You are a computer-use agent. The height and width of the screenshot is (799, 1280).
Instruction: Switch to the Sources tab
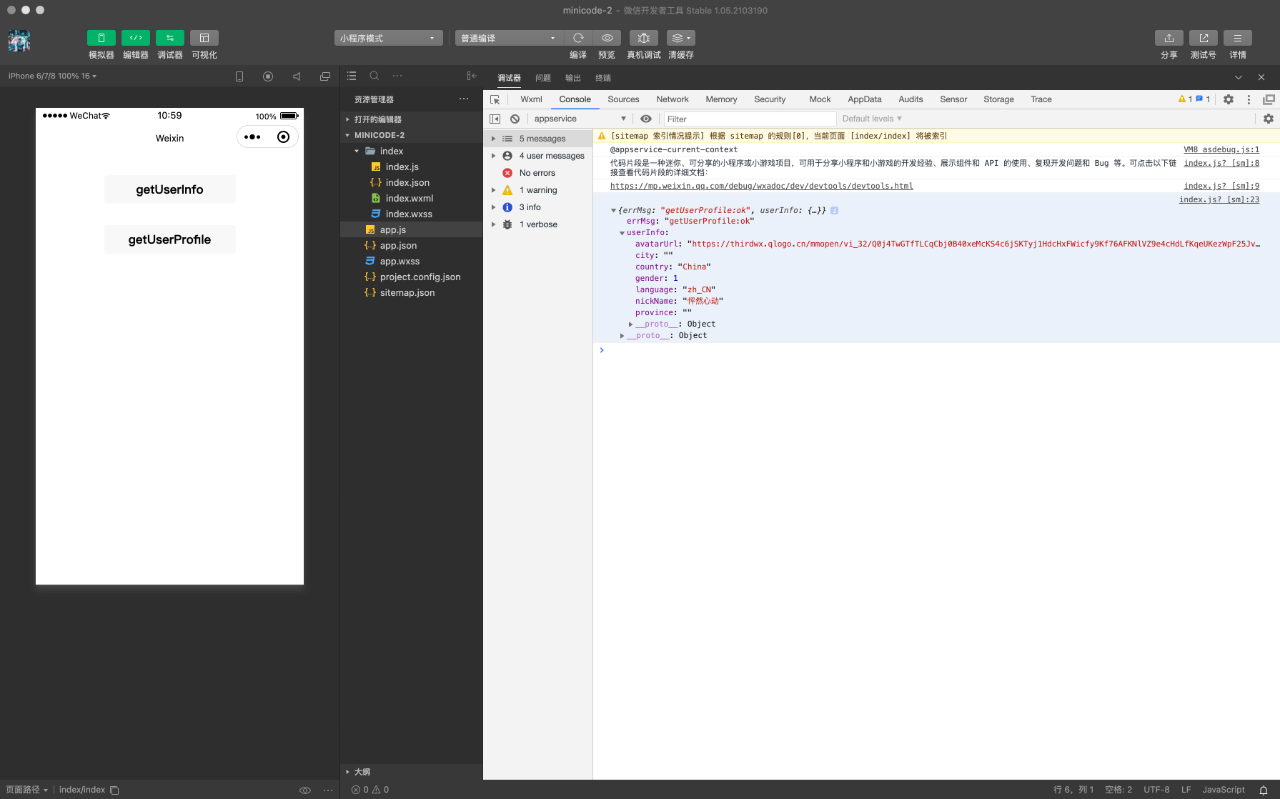click(x=623, y=99)
